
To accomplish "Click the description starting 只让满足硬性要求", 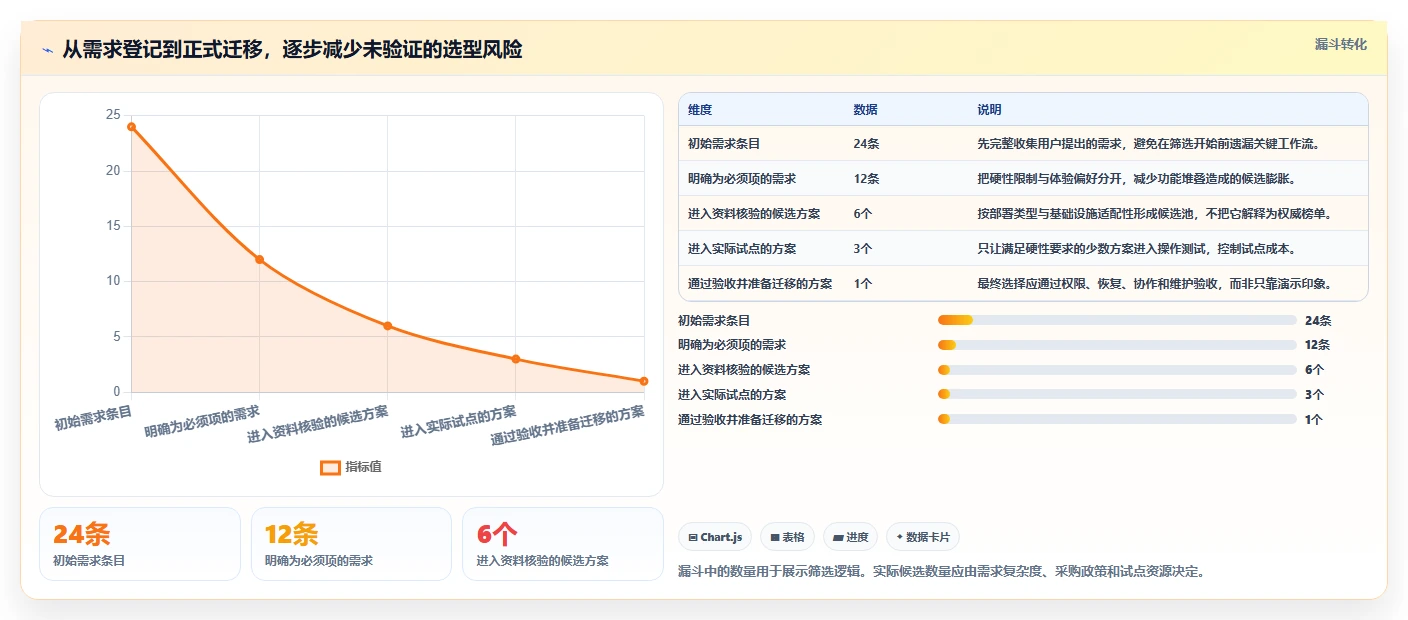I will click(x=1136, y=248).
